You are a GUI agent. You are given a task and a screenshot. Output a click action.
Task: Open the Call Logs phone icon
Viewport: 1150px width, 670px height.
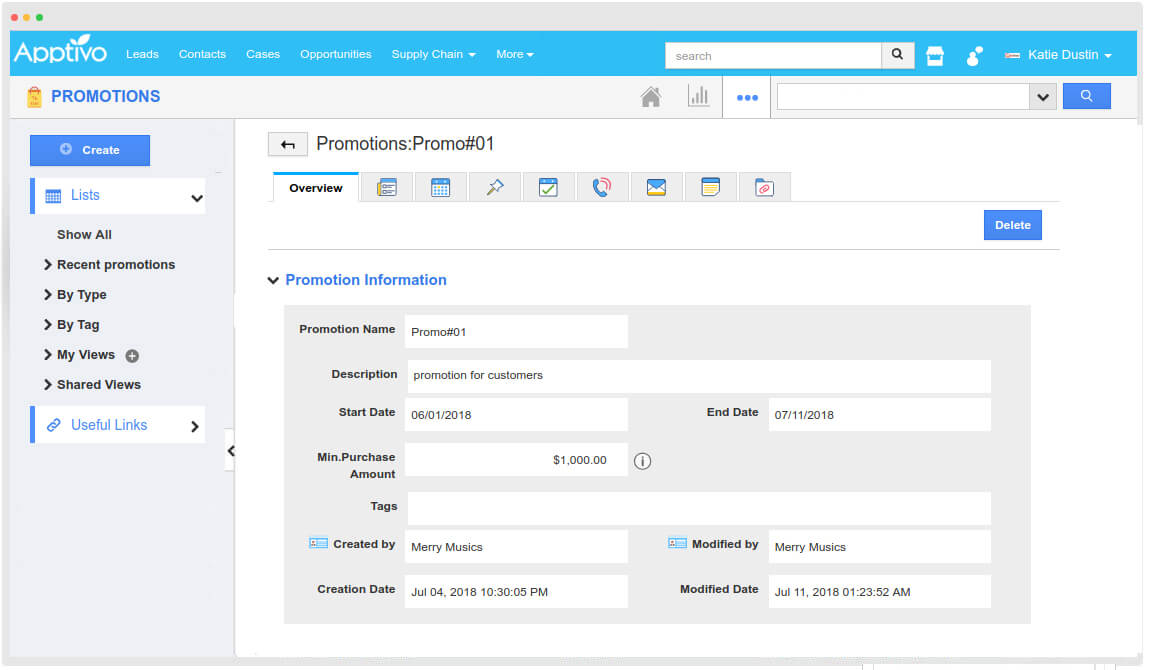[602, 186]
